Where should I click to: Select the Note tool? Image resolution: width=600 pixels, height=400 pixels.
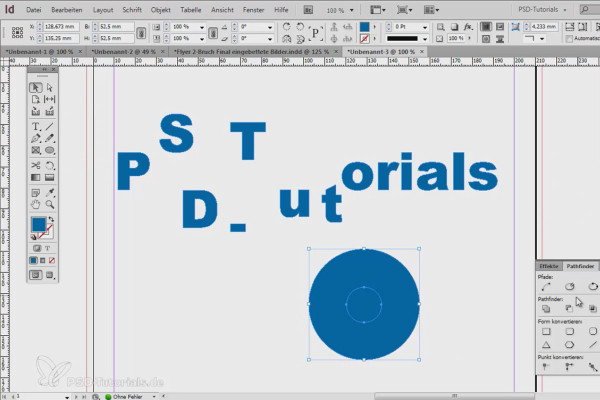point(36,193)
